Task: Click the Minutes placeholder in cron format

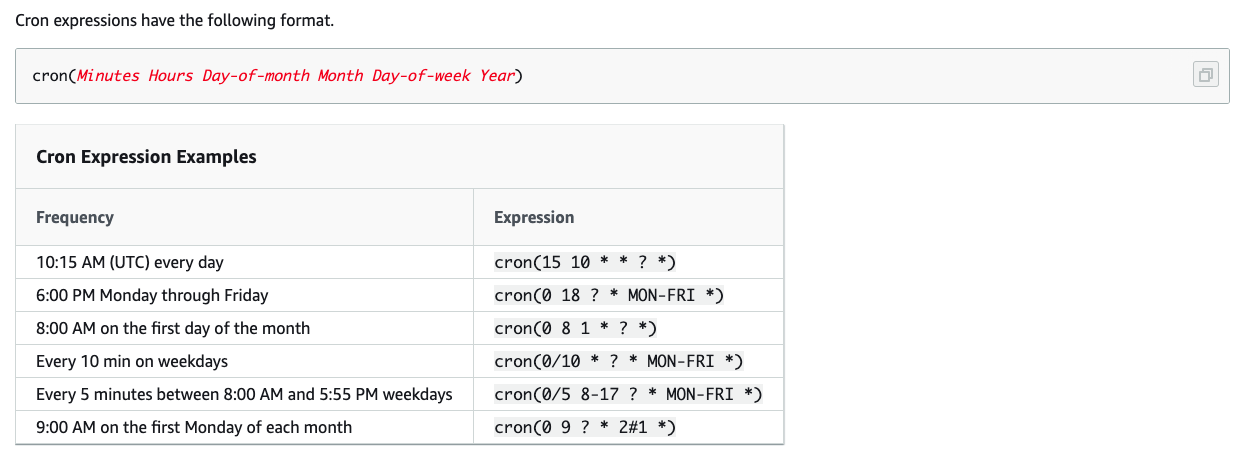Action: tap(108, 76)
